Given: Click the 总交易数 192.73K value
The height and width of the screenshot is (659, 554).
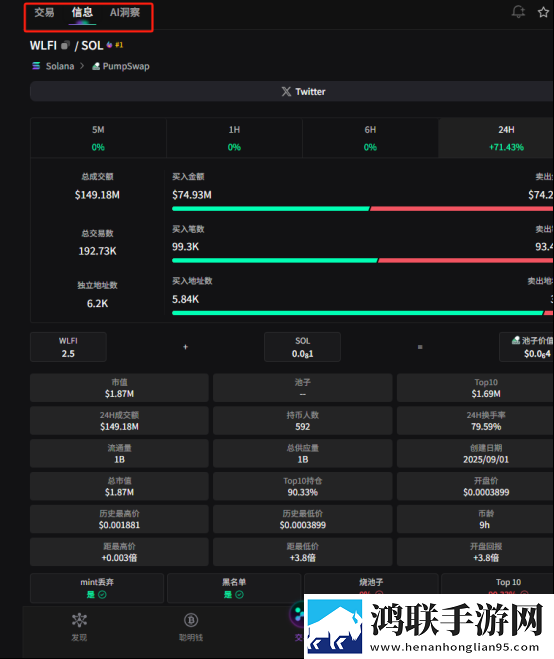Looking at the screenshot, I should click(x=98, y=251).
